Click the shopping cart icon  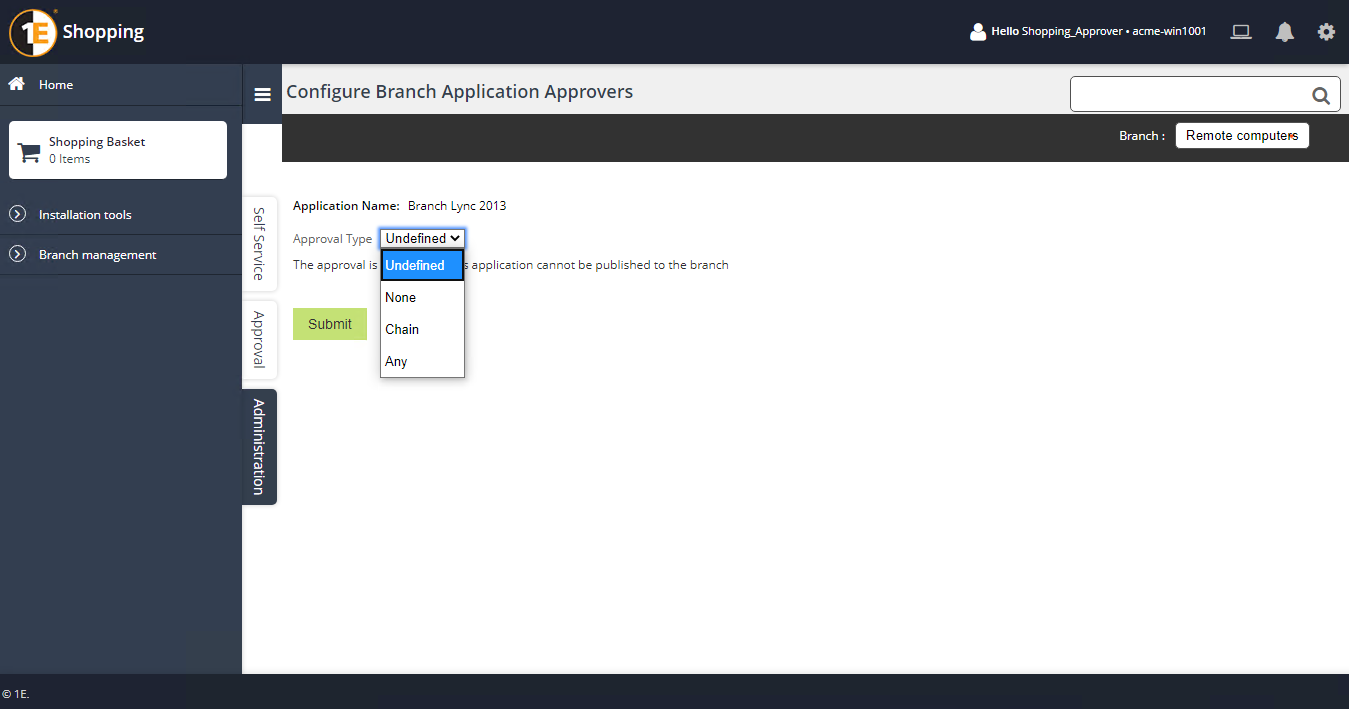pos(30,152)
